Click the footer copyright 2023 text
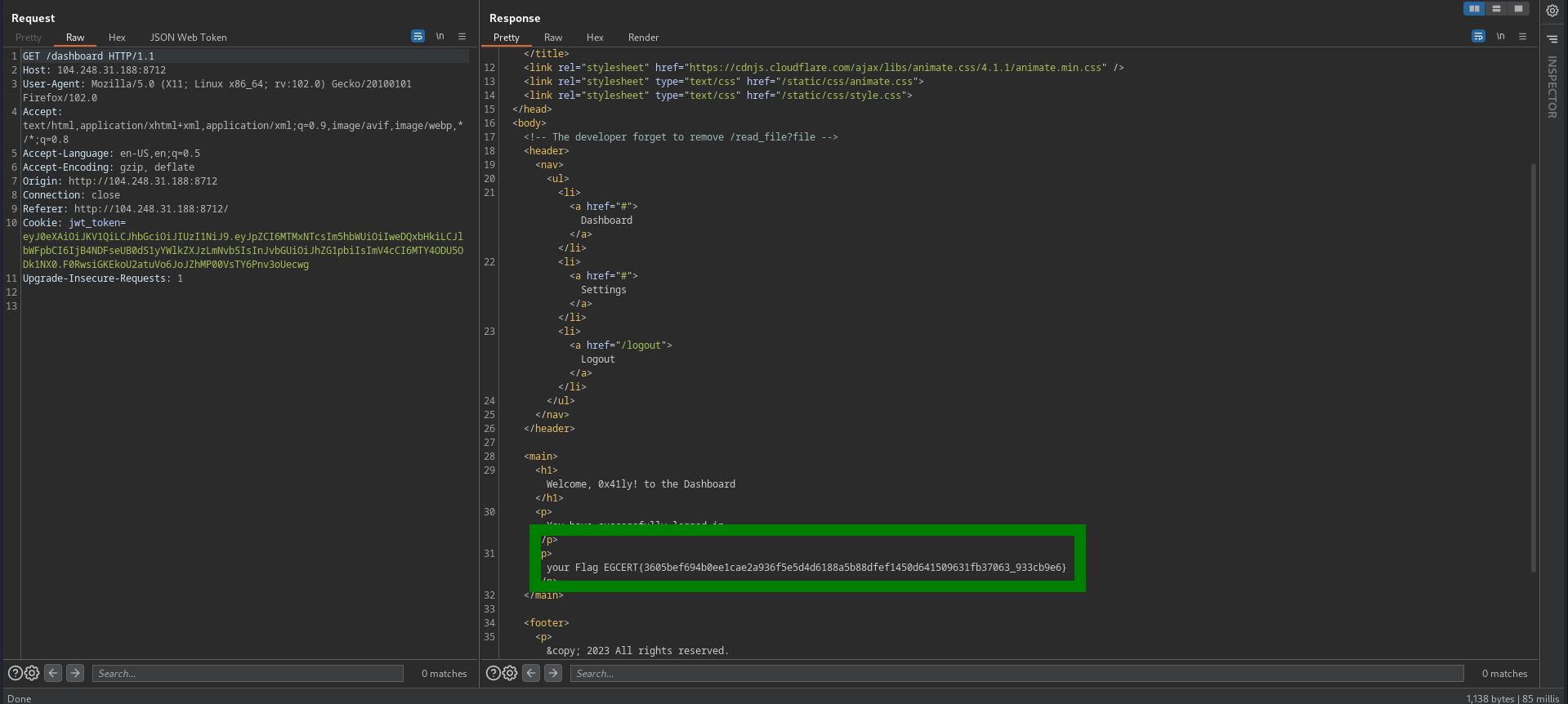This screenshot has width=1568, height=704. pos(637,651)
